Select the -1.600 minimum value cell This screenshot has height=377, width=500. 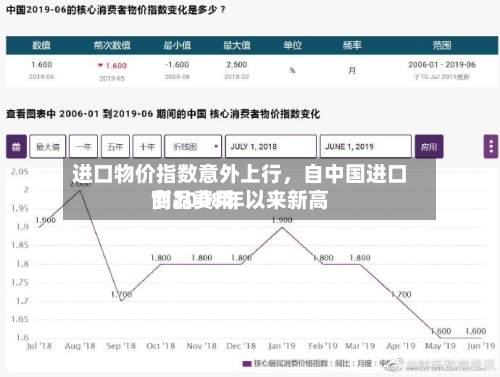click(177, 65)
